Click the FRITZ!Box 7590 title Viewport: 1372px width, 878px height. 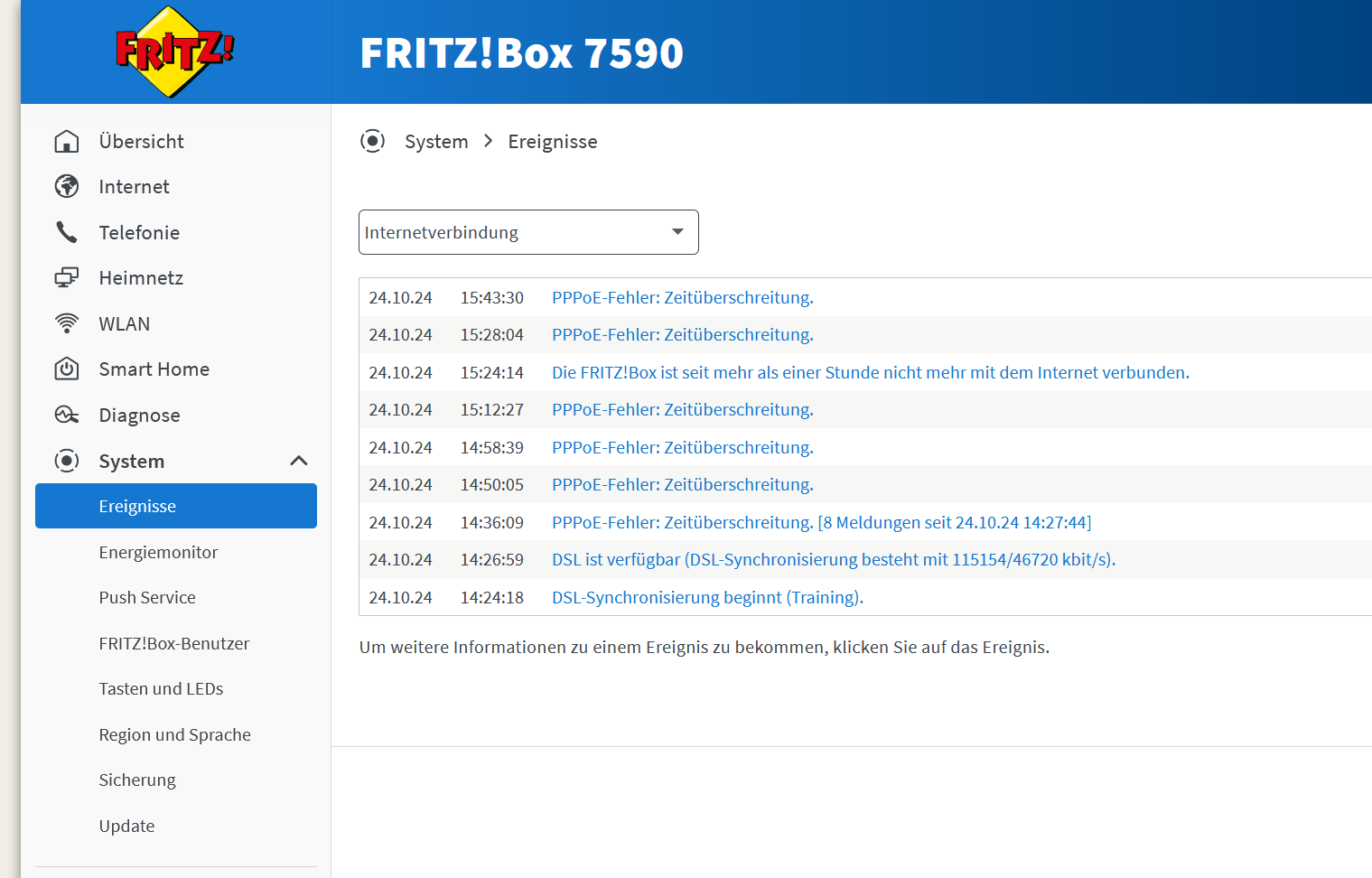[521, 52]
